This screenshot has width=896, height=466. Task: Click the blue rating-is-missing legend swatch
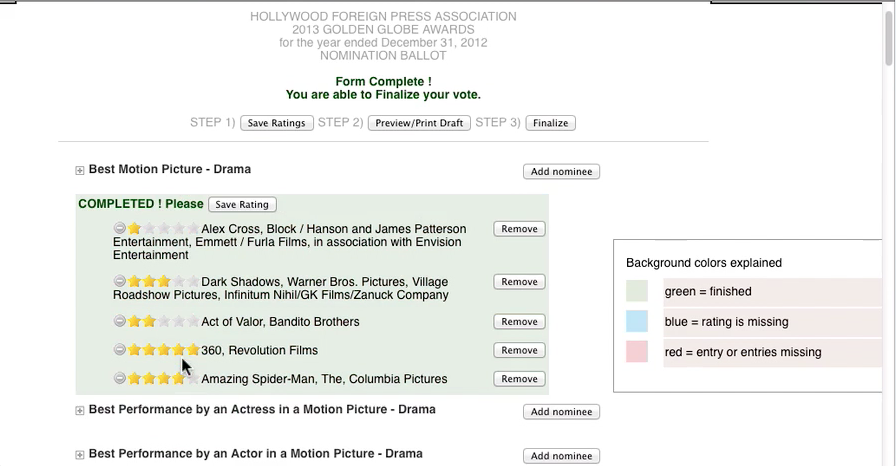pyautogui.click(x=637, y=322)
